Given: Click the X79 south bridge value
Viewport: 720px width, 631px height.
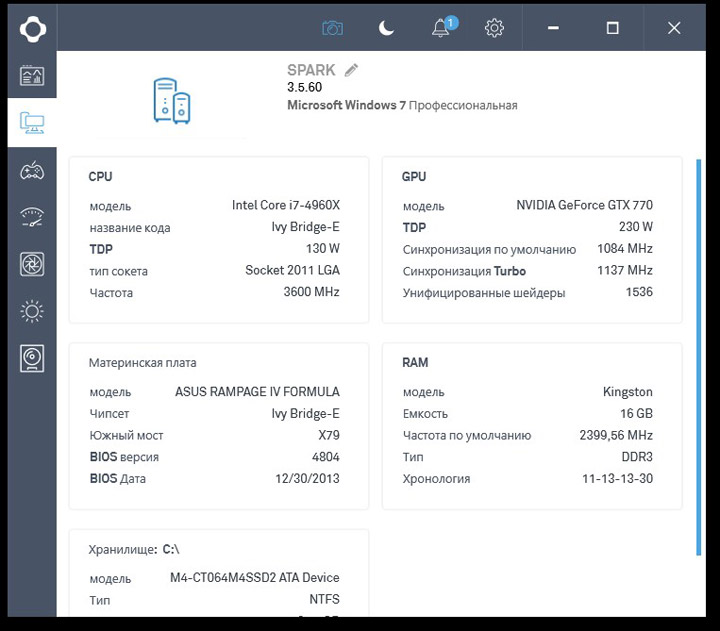Looking at the screenshot, I should [x=329, y=435].
